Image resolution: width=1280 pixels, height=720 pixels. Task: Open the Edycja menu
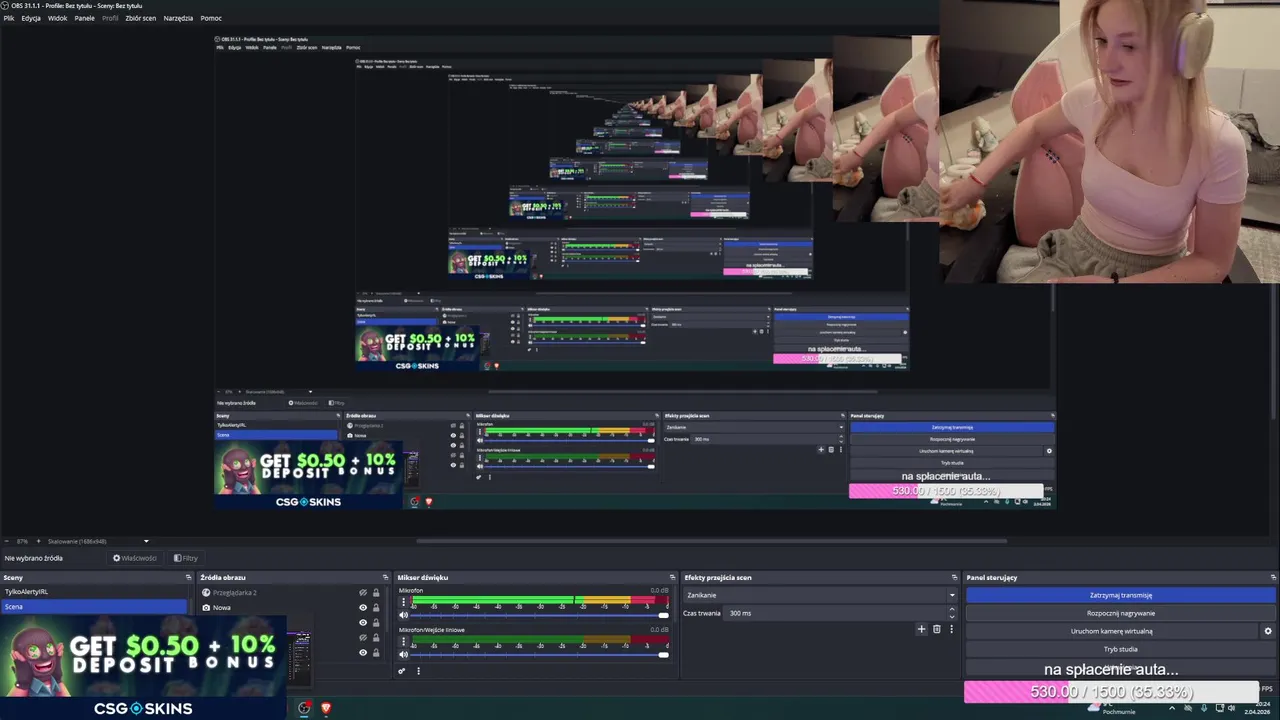point(31,18)
